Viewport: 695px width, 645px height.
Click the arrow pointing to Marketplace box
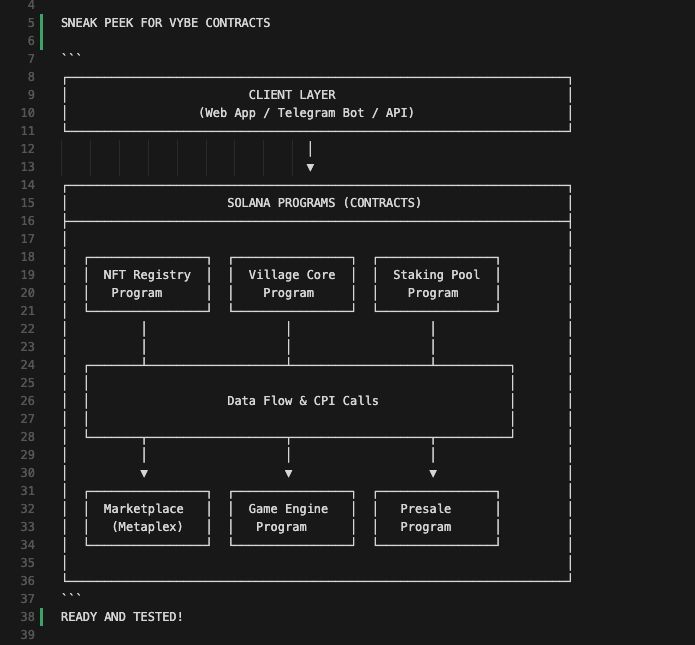(144, 473)
